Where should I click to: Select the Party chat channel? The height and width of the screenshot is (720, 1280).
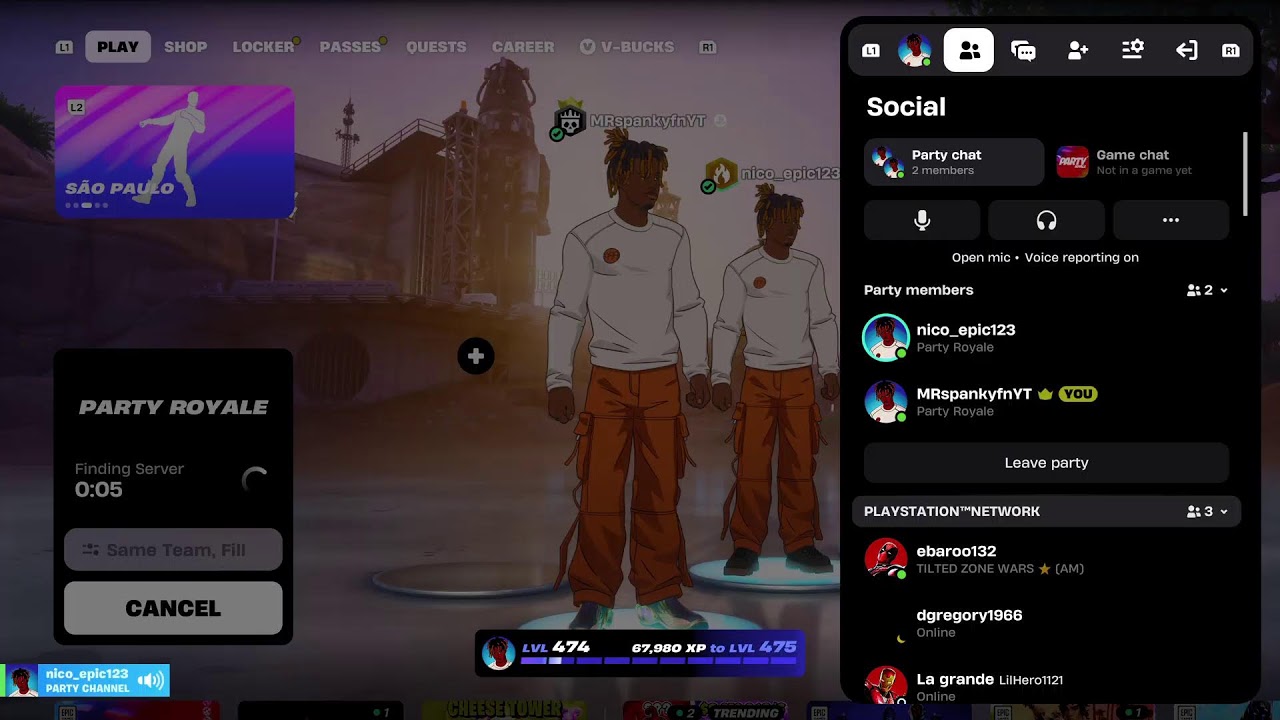click(x=954, y=162)
